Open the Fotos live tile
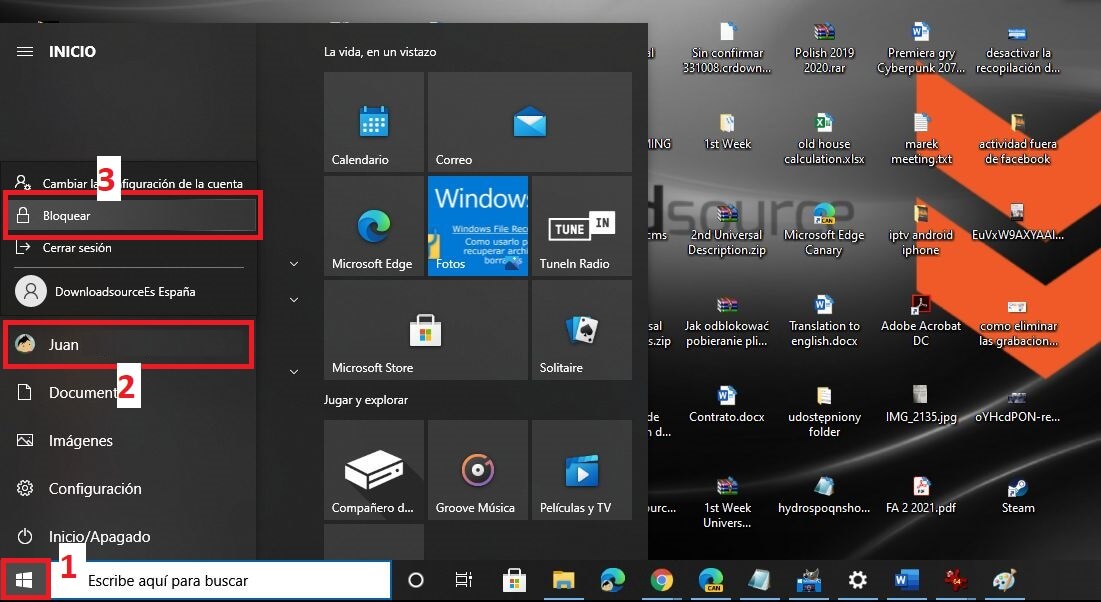The width and height of the screenshot is (1101, 602). click(477, 226)
